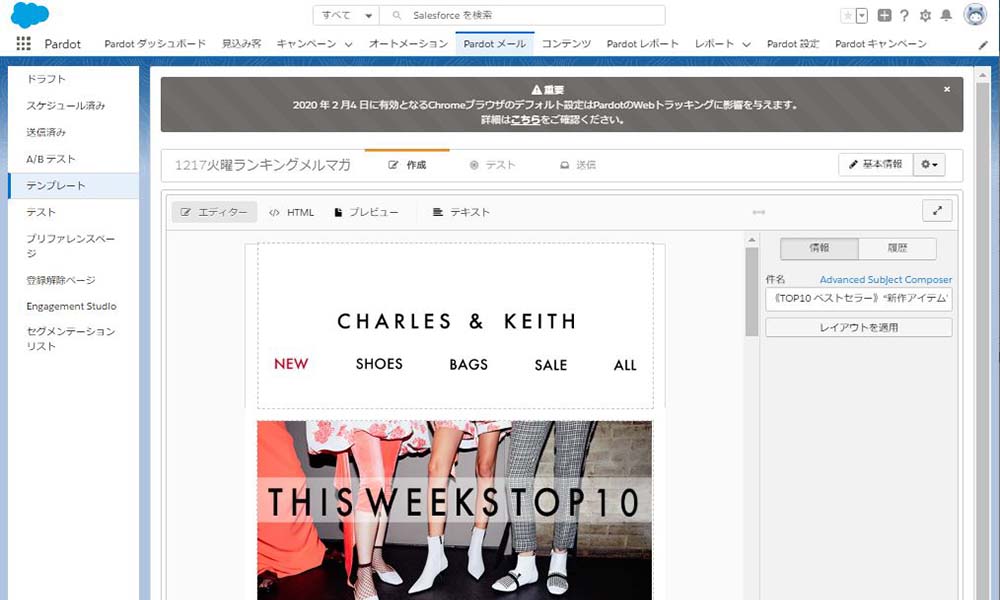Open the Advanced Subject Composer link

tap(886, 279)
